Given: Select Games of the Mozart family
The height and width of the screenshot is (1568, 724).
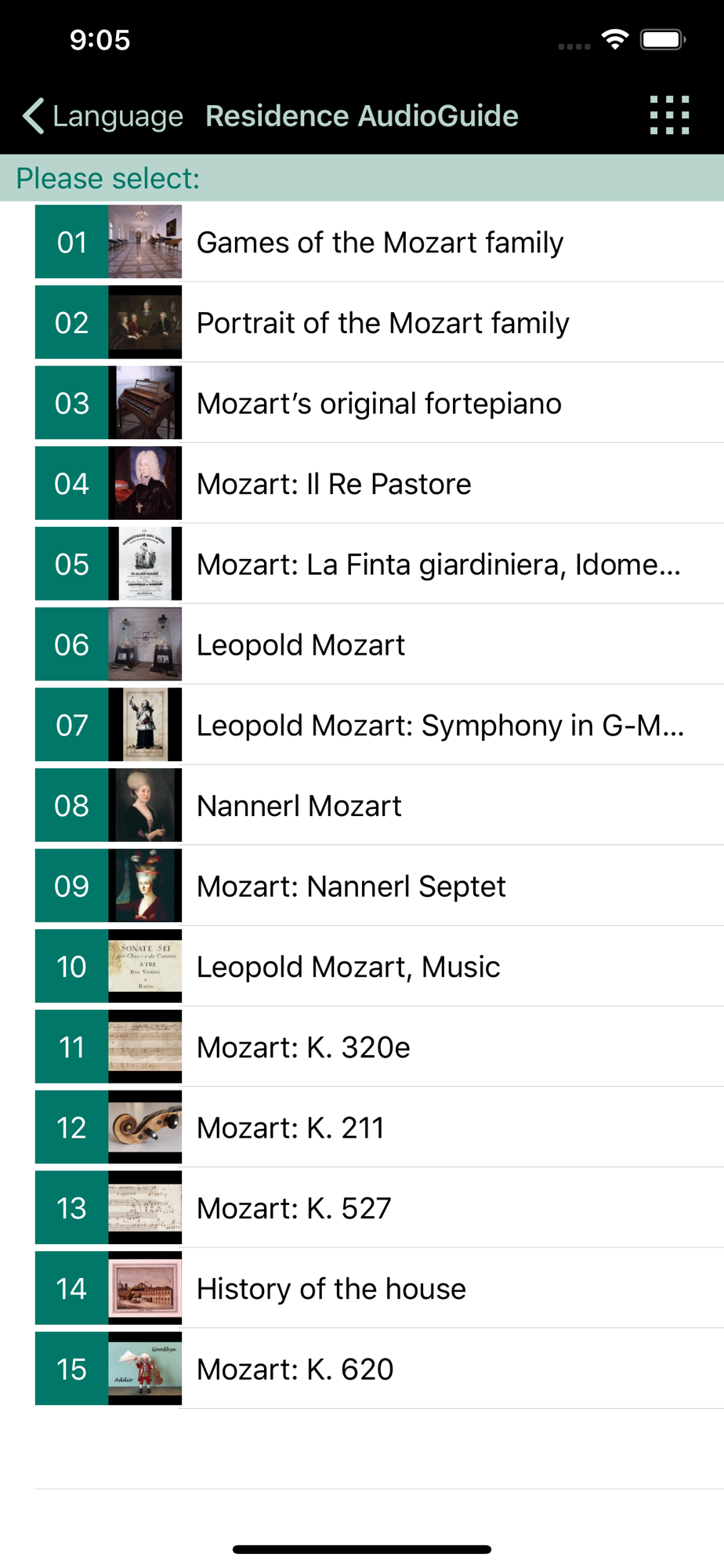Looking at the screenshot, I should pos(379,242).
